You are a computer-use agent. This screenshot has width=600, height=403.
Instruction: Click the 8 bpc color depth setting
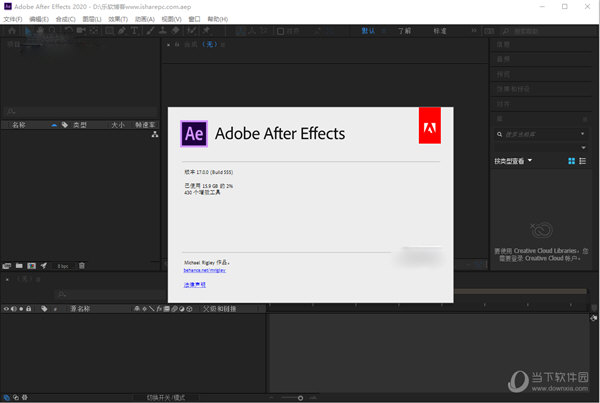tap(63, 266)
